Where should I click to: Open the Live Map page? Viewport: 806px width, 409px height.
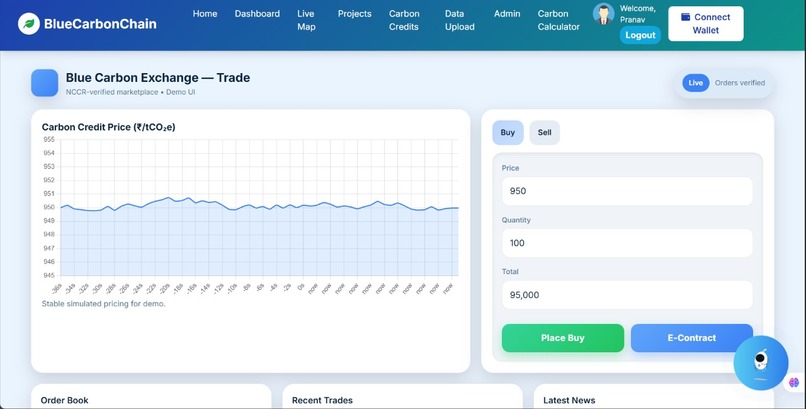click(x=306, y=20)
